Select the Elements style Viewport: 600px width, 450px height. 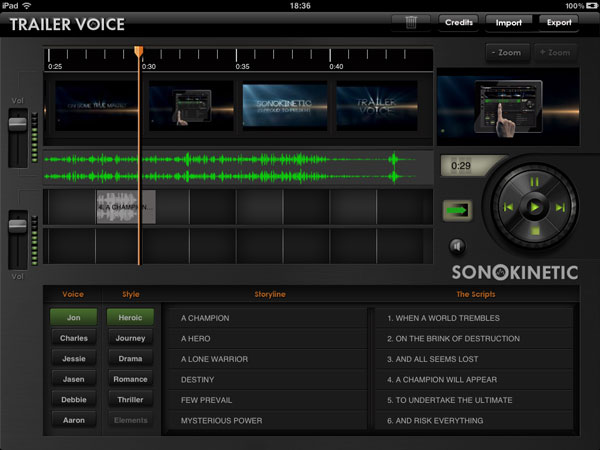[130, 420]
